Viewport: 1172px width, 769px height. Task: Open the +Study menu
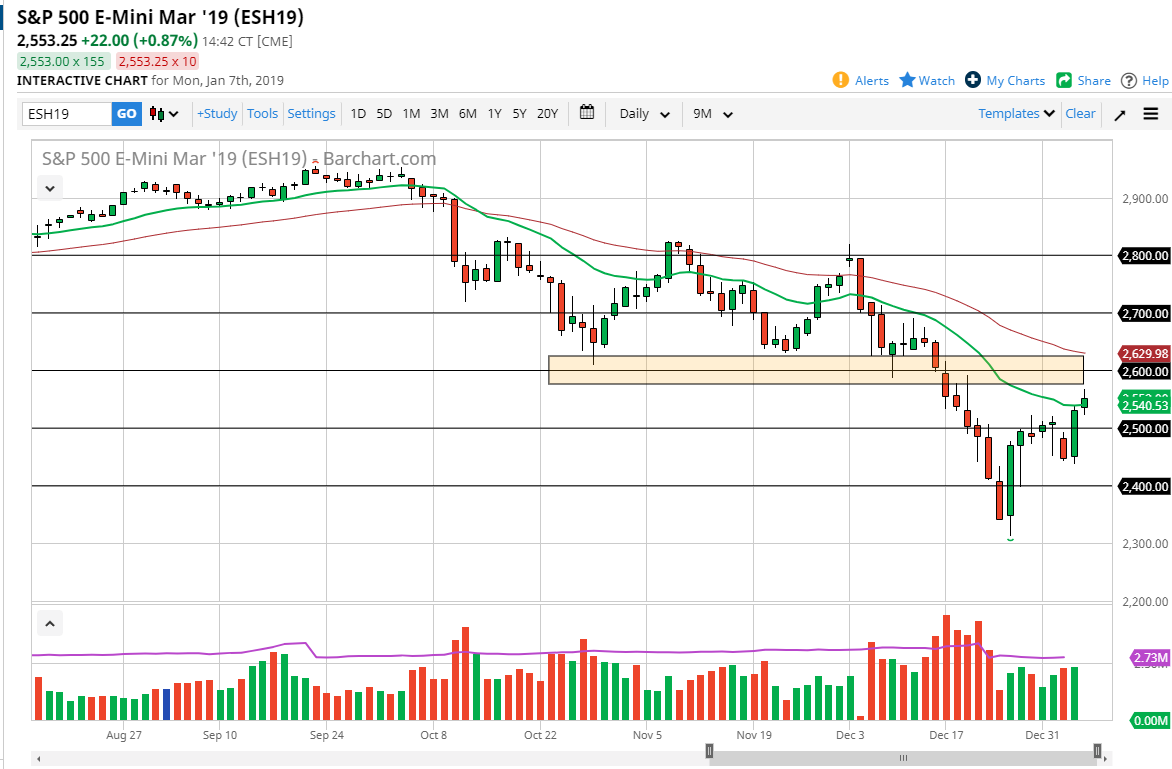pyautogui.click(x=216, y=113)
